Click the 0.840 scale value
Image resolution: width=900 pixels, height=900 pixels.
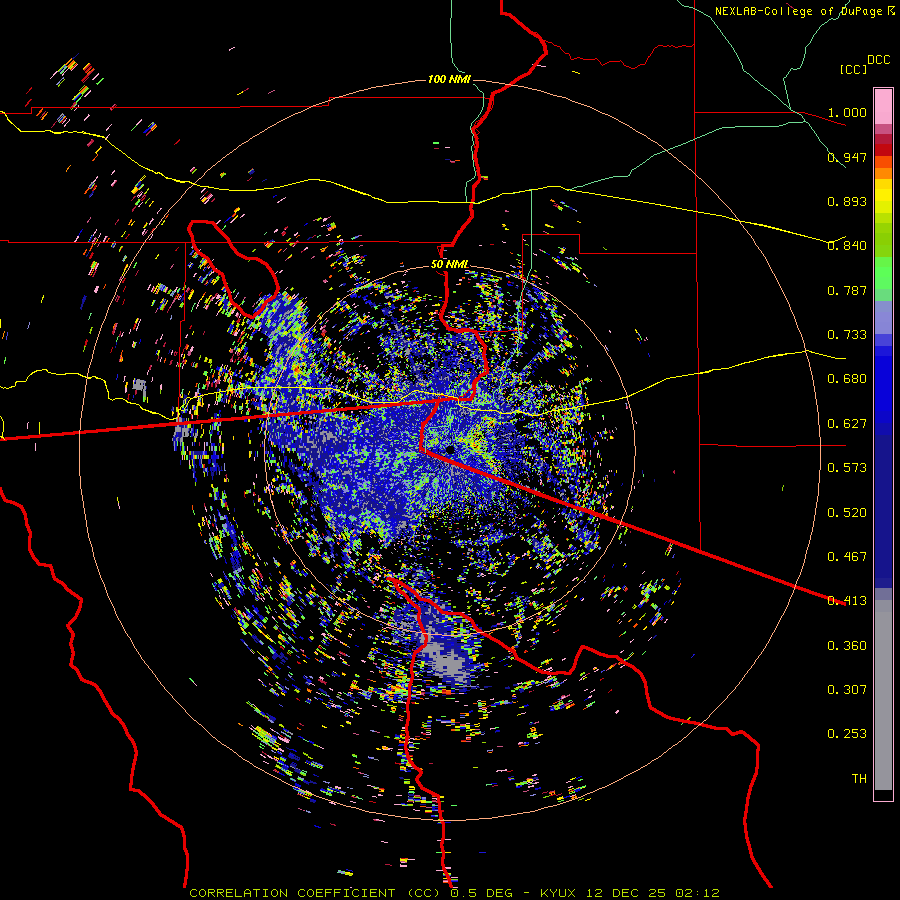pos(847,246)
